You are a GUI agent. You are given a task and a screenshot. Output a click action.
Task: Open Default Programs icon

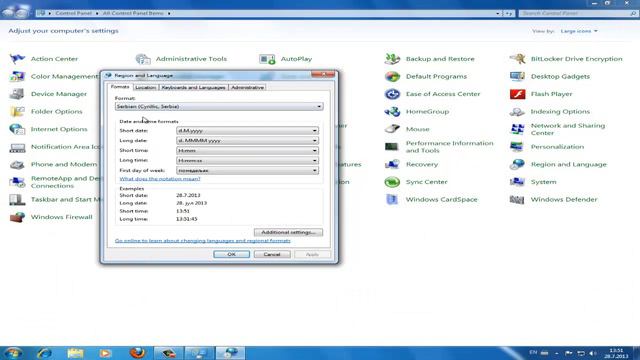click(392, 76)
